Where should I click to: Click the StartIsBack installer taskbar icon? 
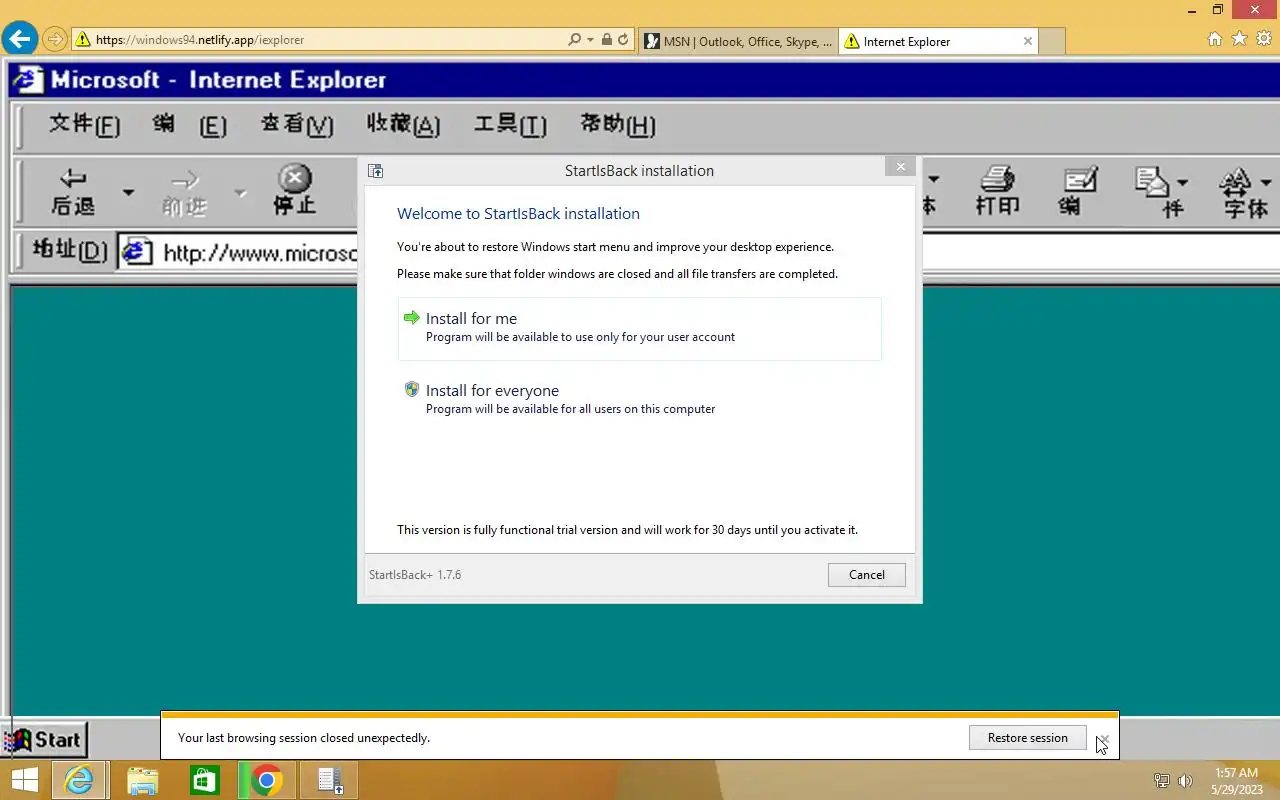330,780
